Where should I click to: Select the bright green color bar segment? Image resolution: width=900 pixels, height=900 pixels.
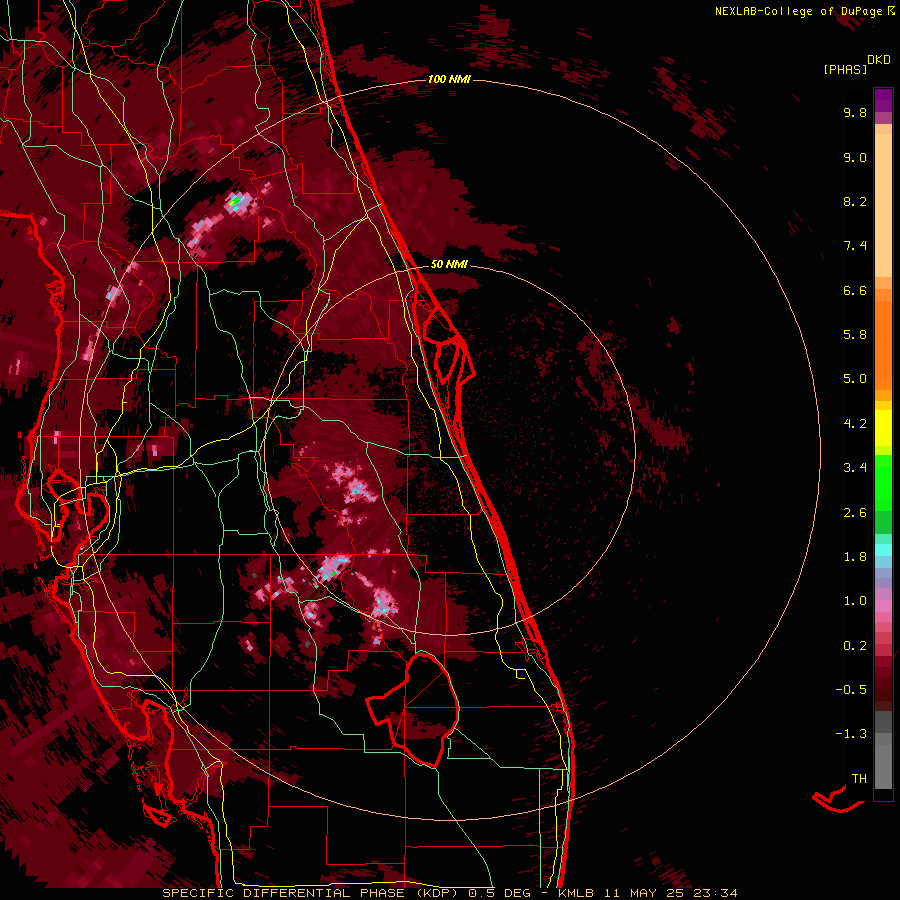click(883, 483)
